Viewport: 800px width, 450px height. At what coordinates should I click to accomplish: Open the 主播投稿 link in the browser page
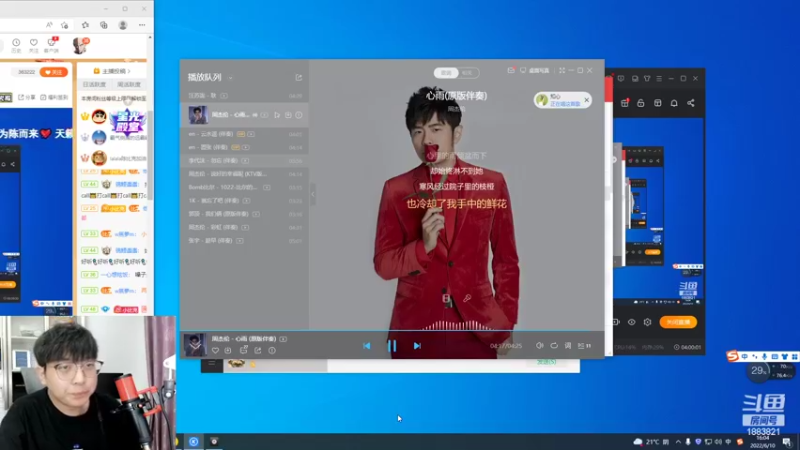[x=112, y=71]
